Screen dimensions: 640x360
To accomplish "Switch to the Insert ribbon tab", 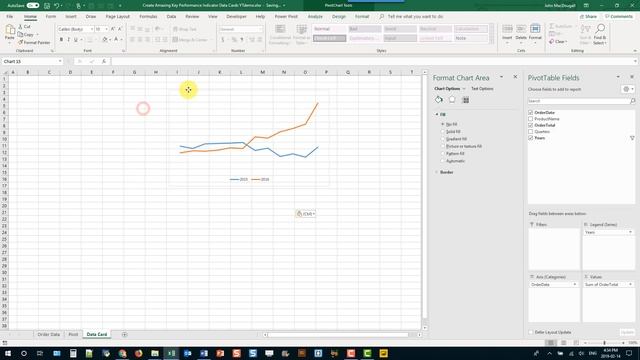I will click(x=71, y=17).
